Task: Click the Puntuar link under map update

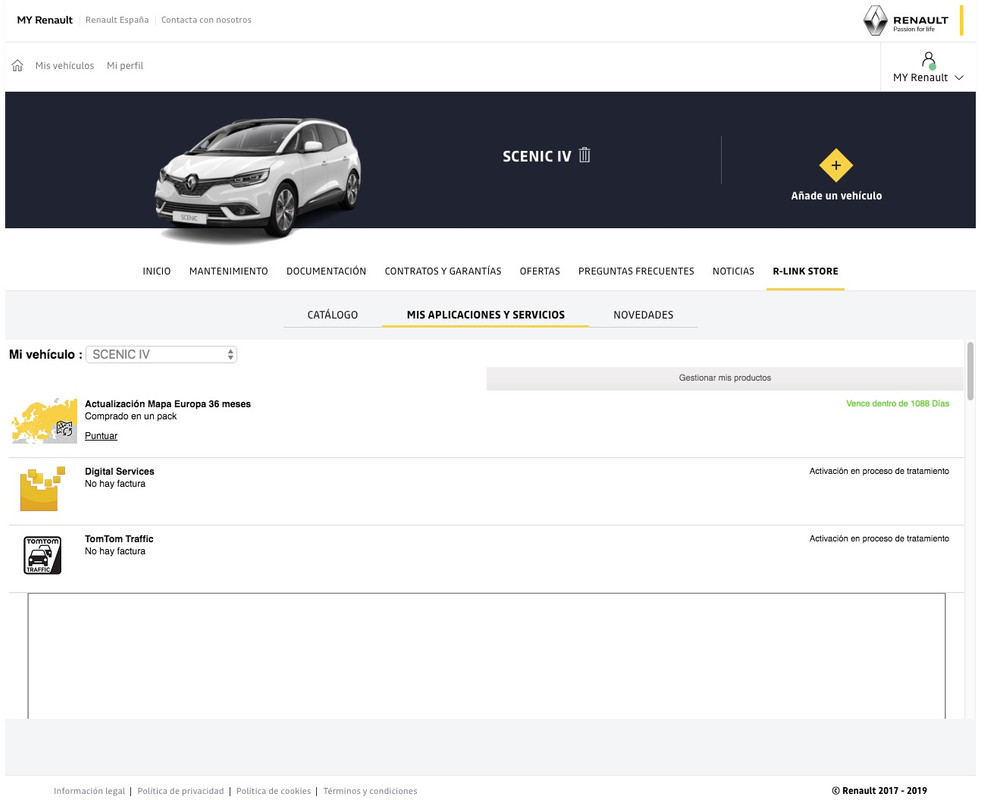Action: pos(101,436)
